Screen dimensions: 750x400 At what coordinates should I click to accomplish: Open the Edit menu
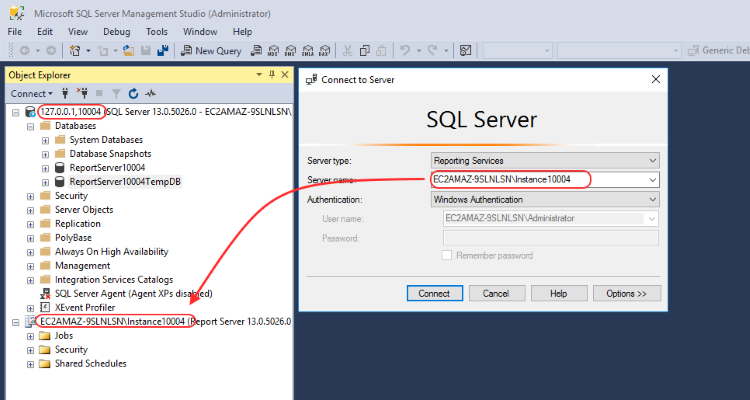45,32
